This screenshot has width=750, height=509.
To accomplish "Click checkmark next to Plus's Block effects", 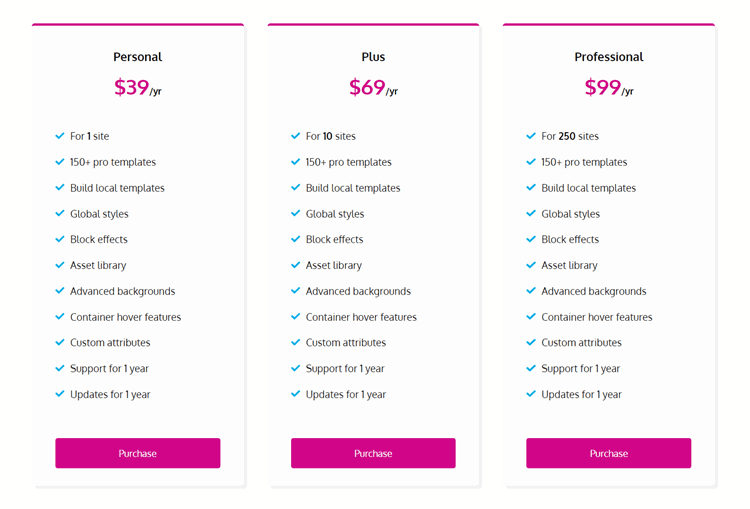I will 296,239.
